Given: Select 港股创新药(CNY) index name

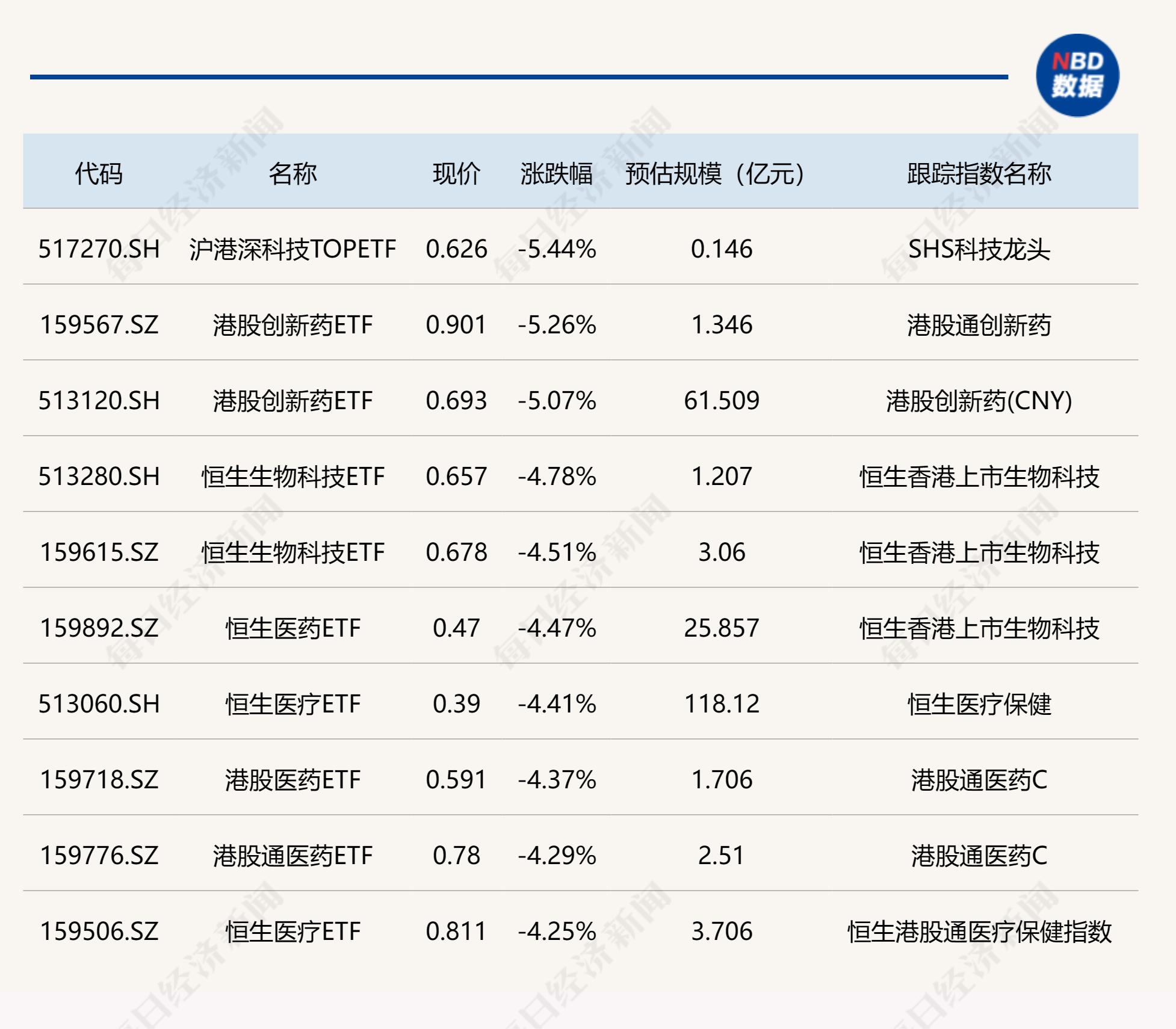Looking at the screenshot, I should 979,401.
